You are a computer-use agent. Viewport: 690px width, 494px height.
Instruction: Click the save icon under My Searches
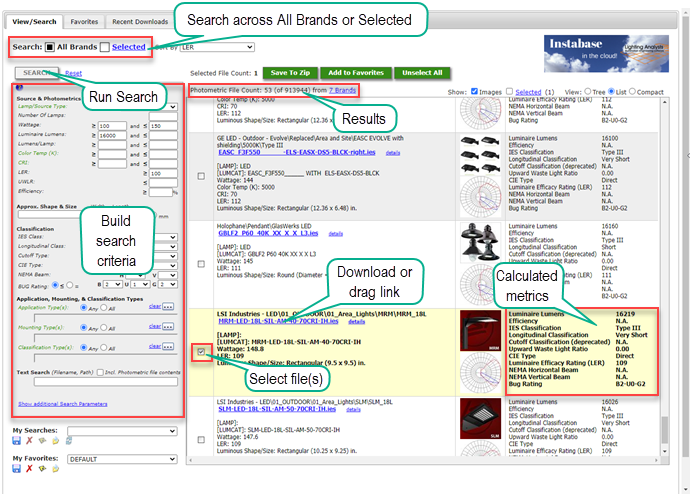tap(16, 441)
